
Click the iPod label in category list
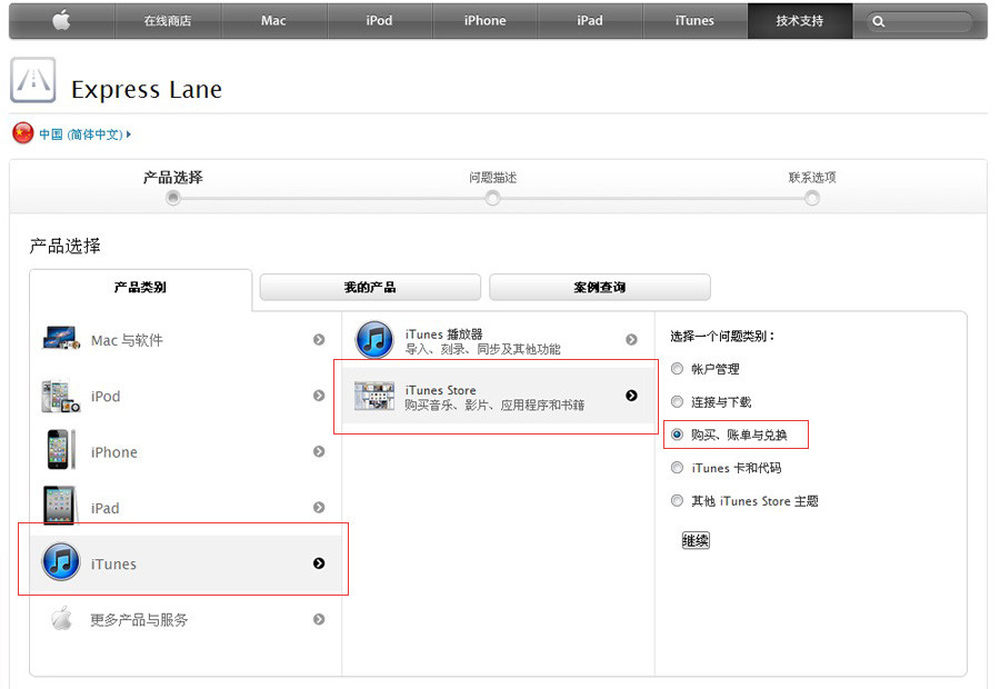105,396
